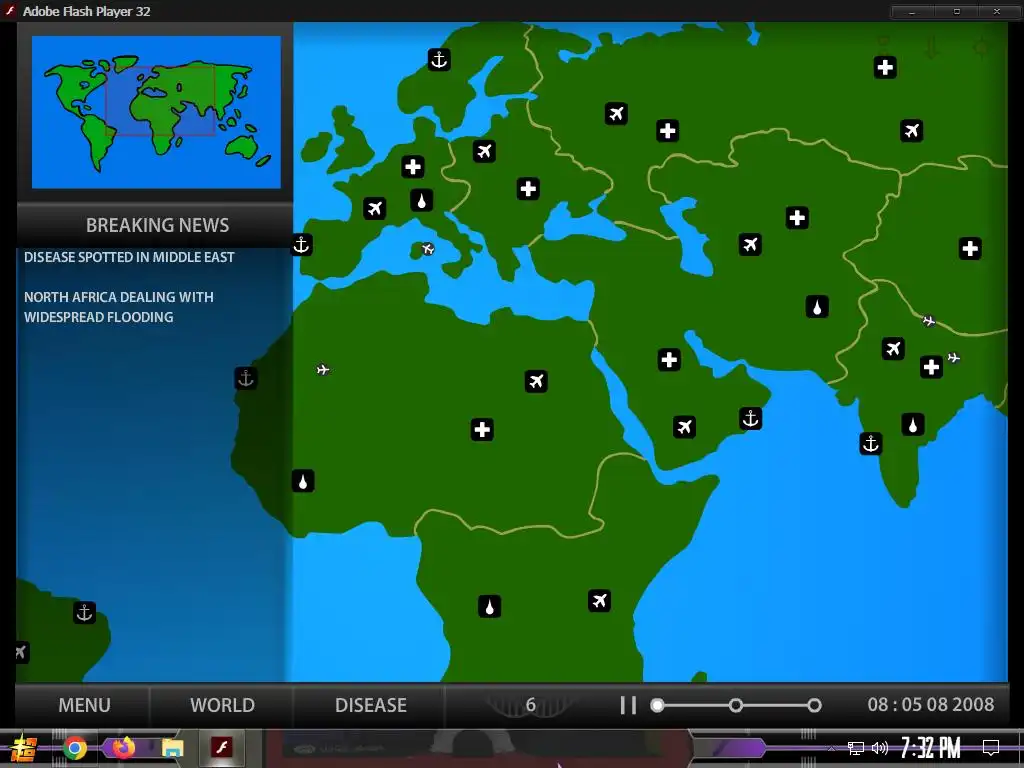Click the in-game date 08:05 08 2008
1024x768 pixels.
pos(931,705)
